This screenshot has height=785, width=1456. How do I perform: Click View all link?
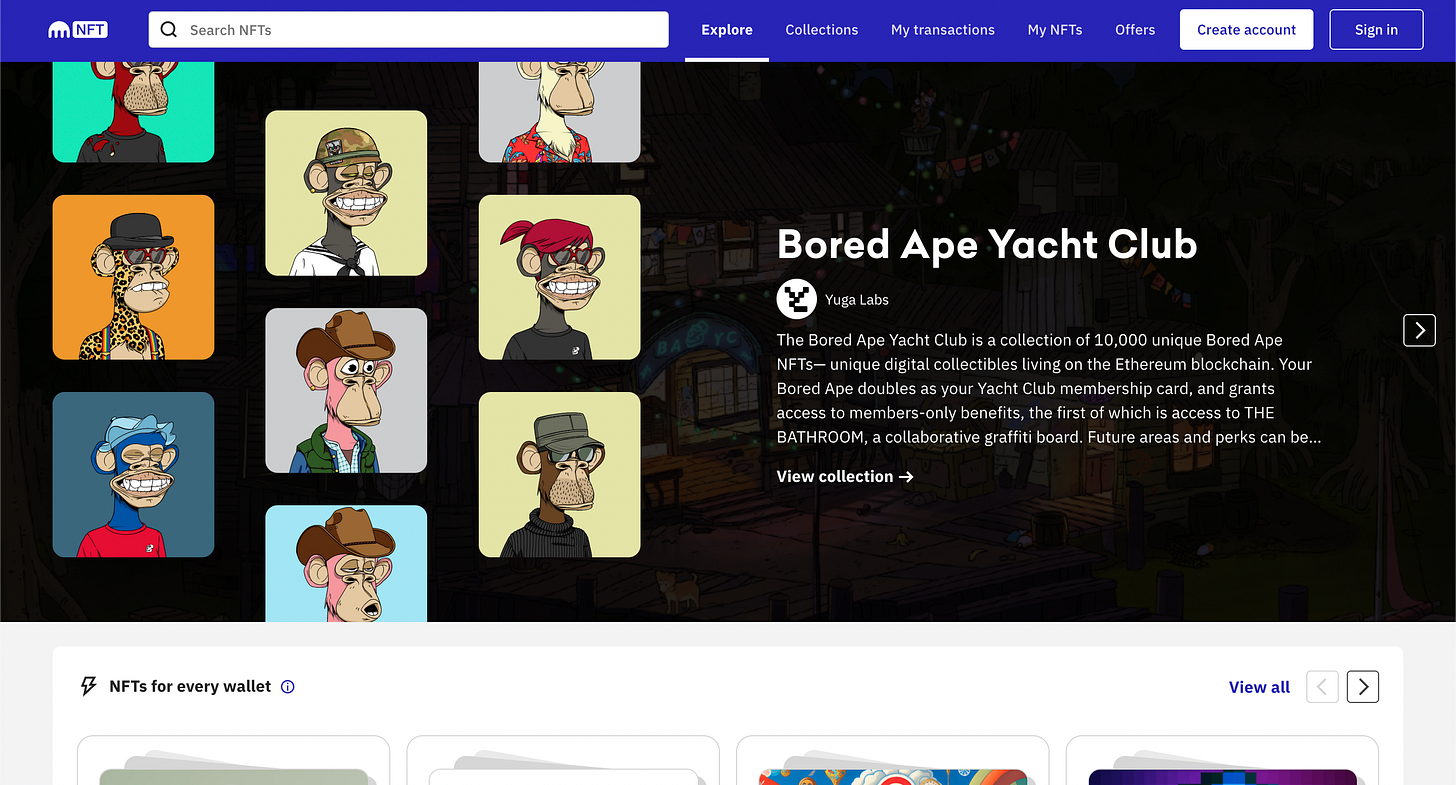(x=1259, y=687)
